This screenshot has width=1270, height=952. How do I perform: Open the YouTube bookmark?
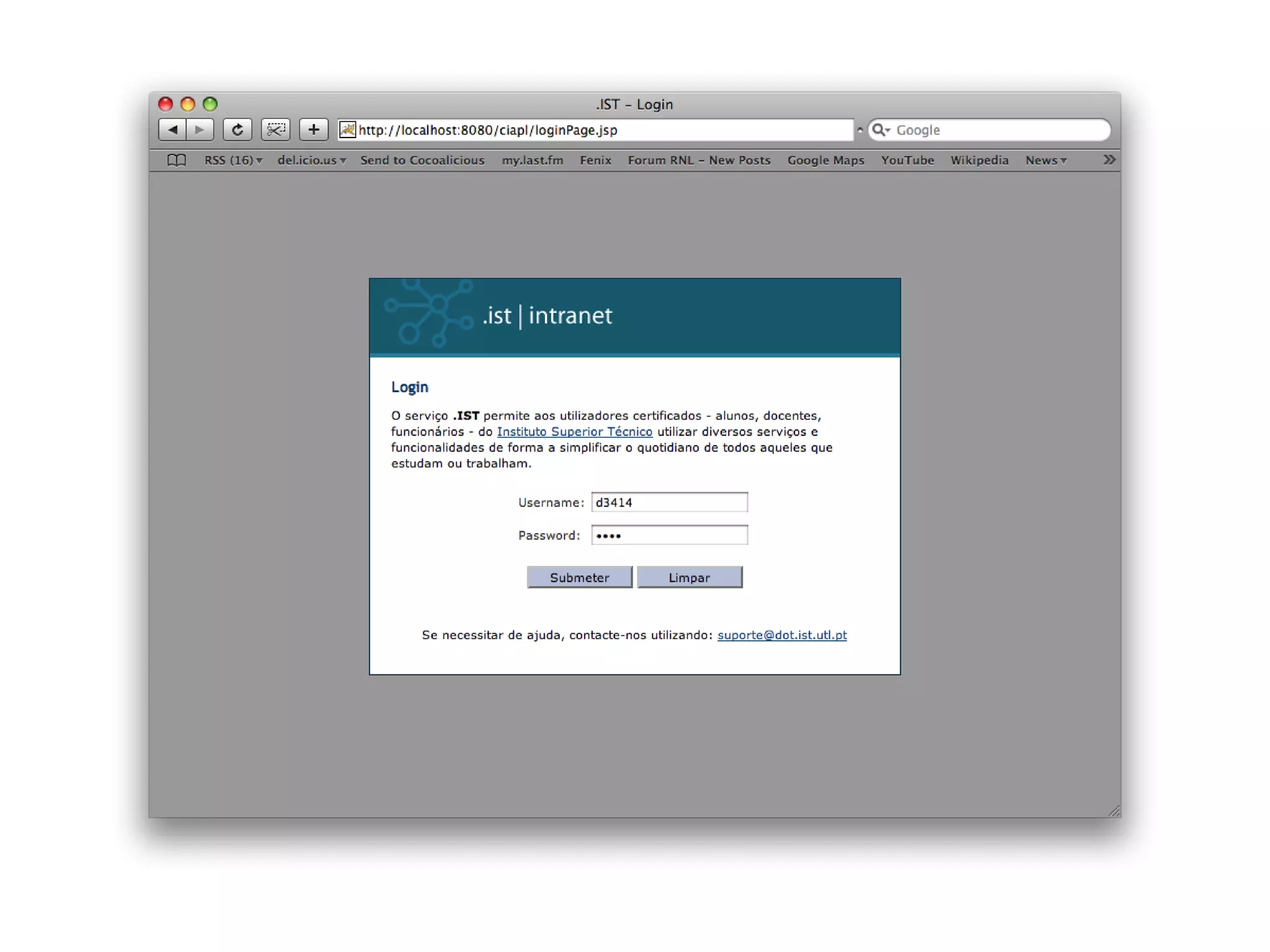[907, 160]
